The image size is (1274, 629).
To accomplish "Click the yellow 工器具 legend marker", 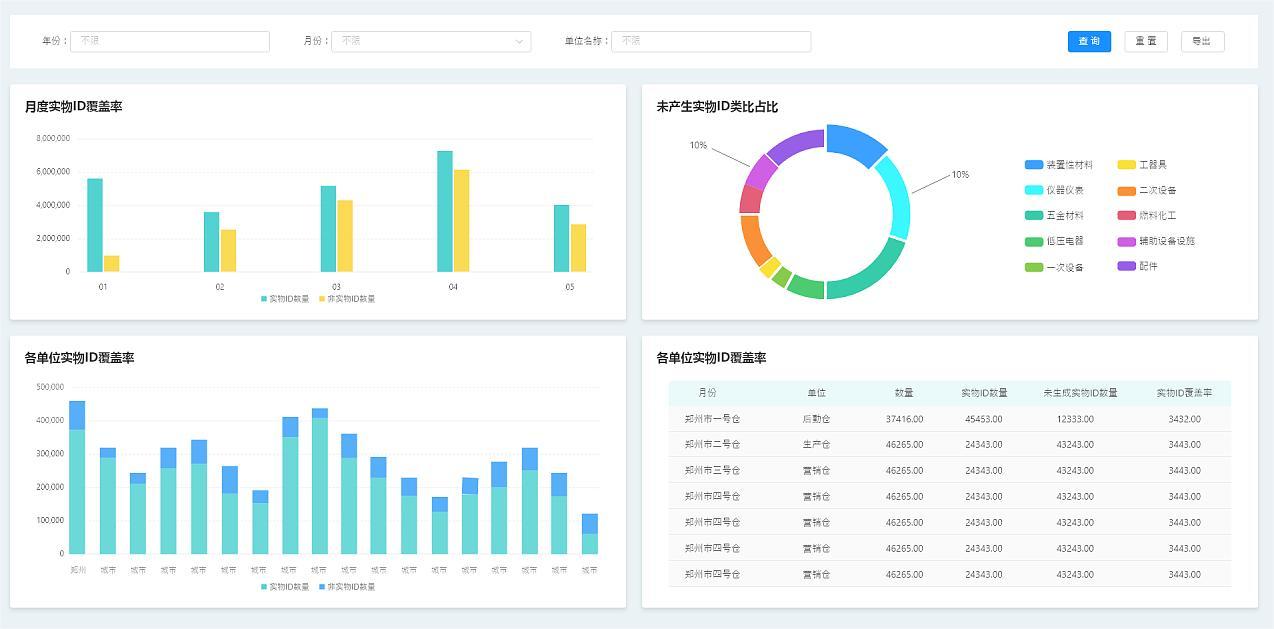I will coord(1126,165).
